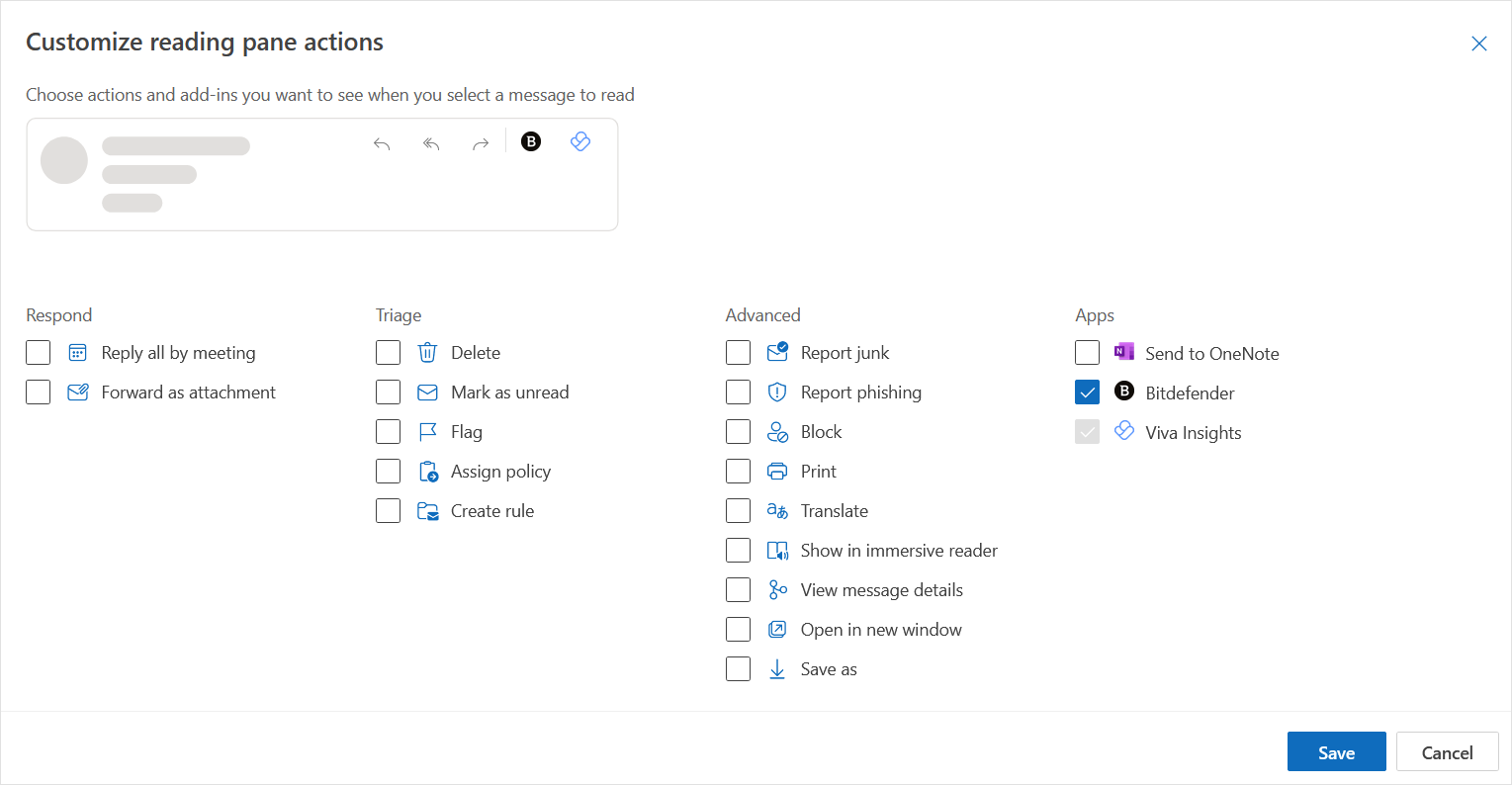This screenshot has height=785, width=1512.
Task: Select the Print icon under Advanced
Action: pyautogui.click(x=777, y=471)
